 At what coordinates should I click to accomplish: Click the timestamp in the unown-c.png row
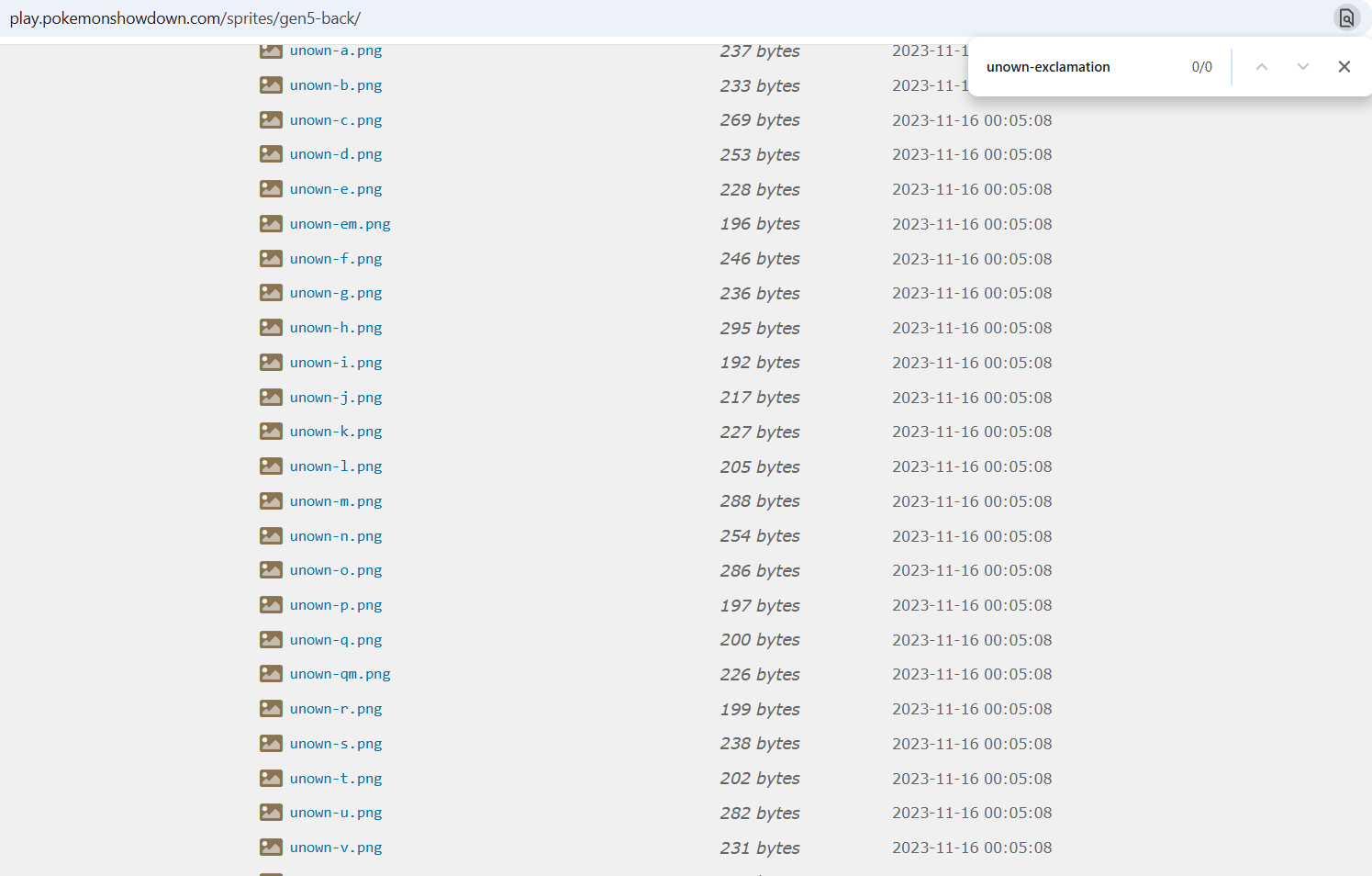972,120
